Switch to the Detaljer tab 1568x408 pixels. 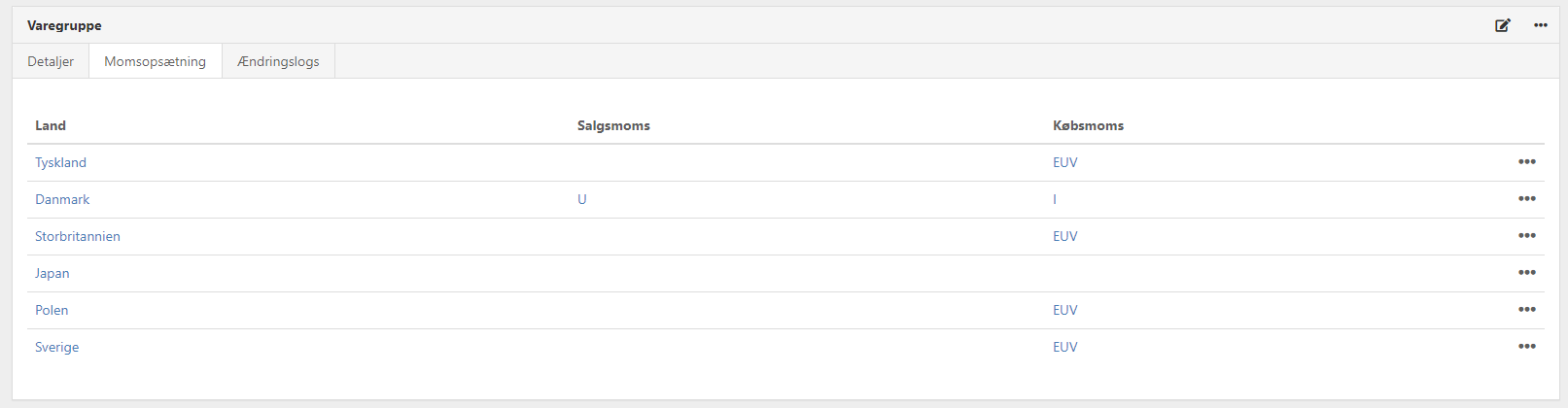point(51,61)
